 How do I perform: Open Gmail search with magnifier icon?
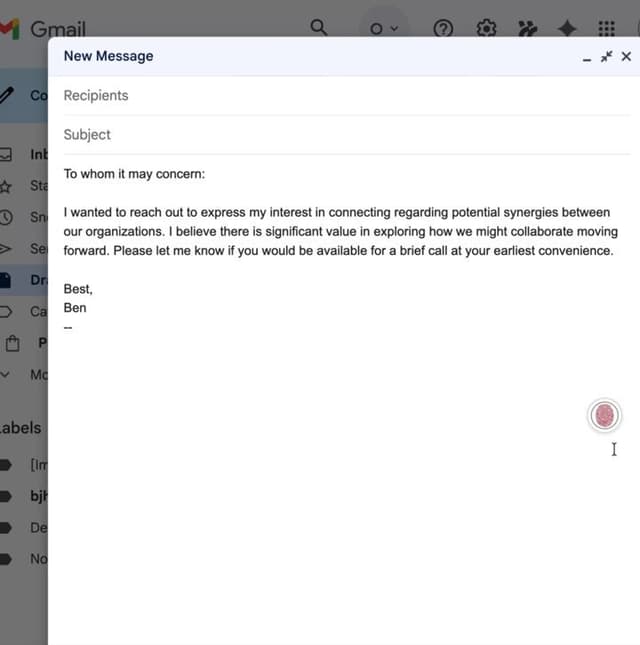point(319,28)
